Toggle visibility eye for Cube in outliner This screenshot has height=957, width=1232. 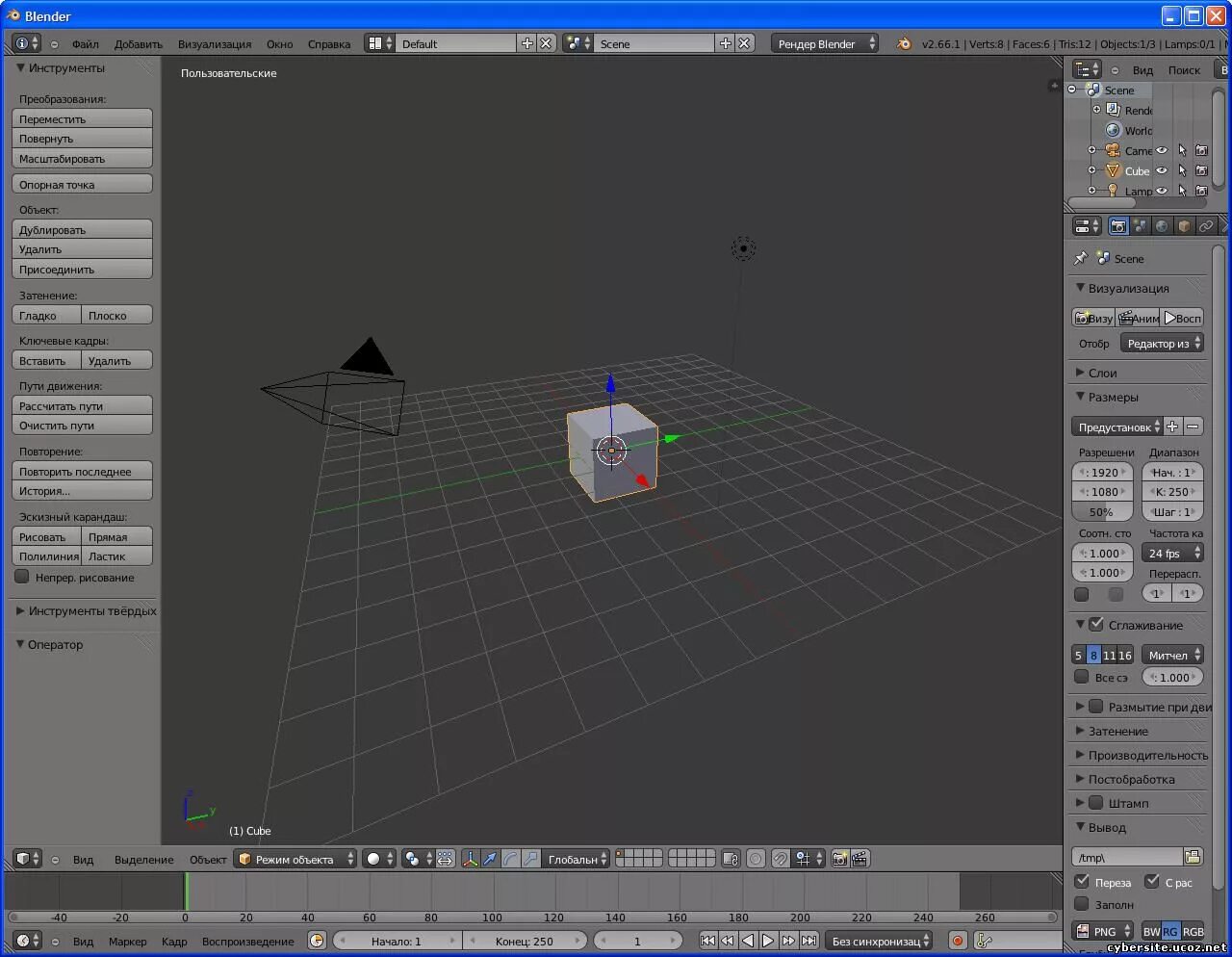(1162, 170)
